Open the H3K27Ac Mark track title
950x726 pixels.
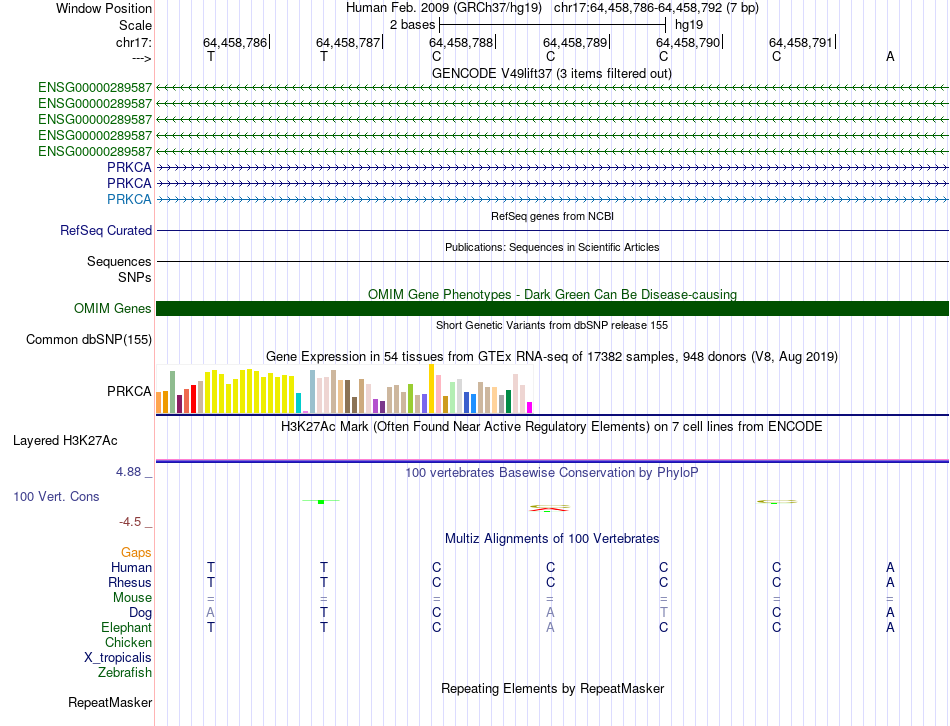click(552, 427)
